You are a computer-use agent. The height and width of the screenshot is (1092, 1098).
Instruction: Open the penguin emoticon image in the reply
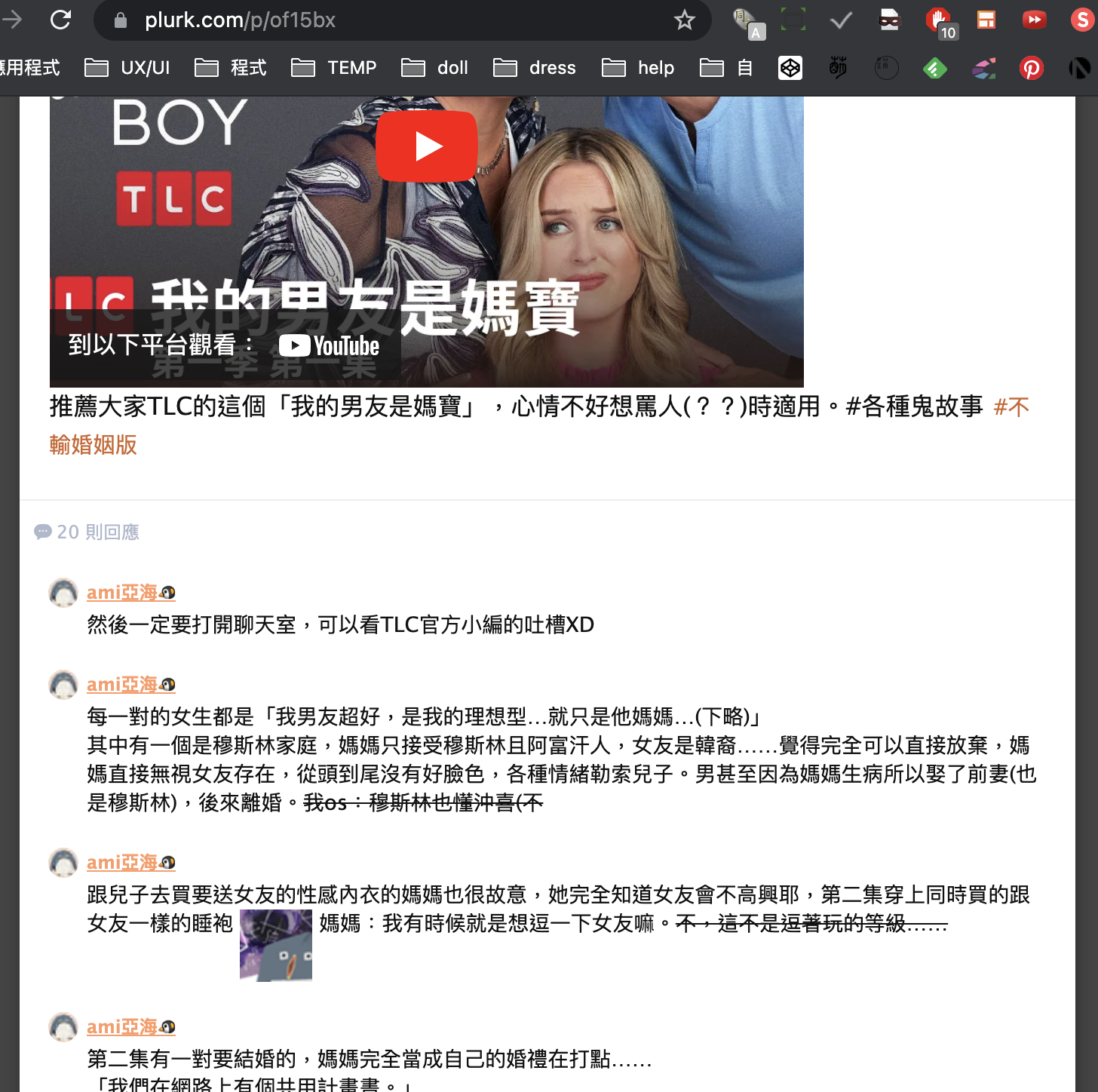pyautogui.click(x=276, y=945)
